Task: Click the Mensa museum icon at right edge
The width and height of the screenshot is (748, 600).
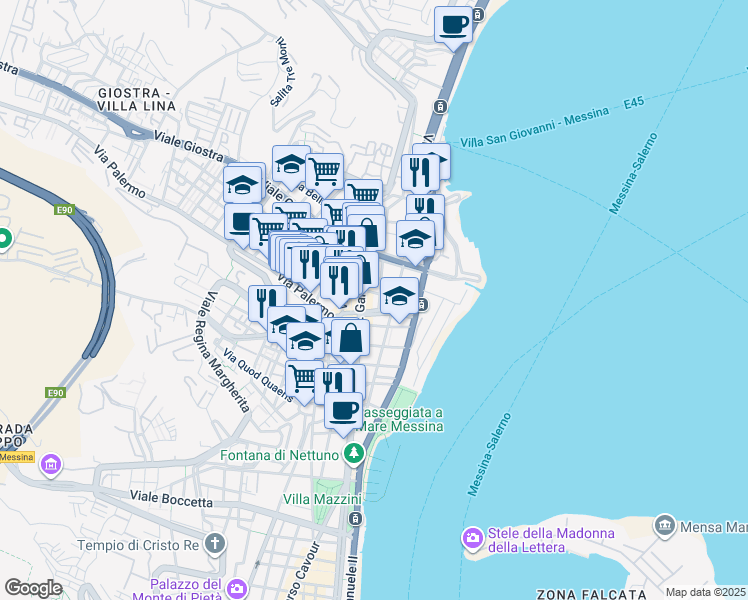Action: coord(665,526)
